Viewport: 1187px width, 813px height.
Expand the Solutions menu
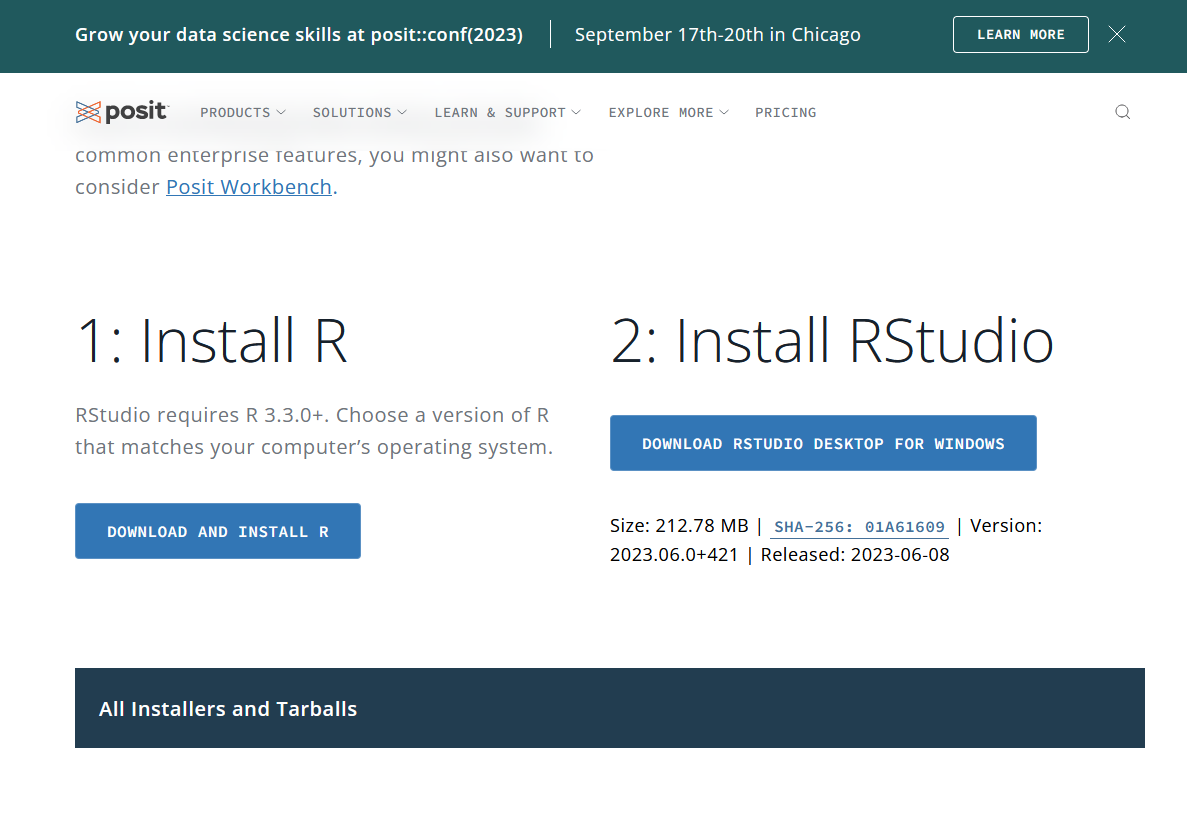click(x=360, y=113)
